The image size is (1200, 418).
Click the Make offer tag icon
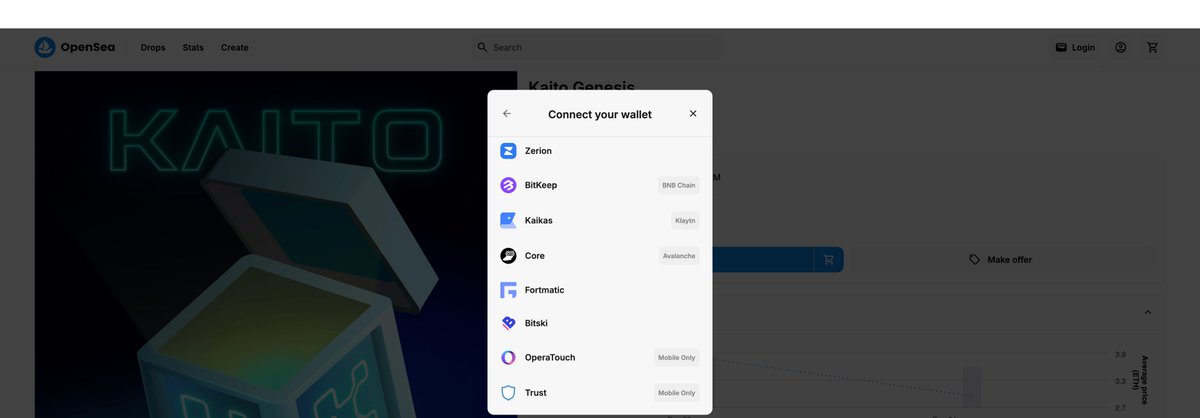[x=975, y=260]
